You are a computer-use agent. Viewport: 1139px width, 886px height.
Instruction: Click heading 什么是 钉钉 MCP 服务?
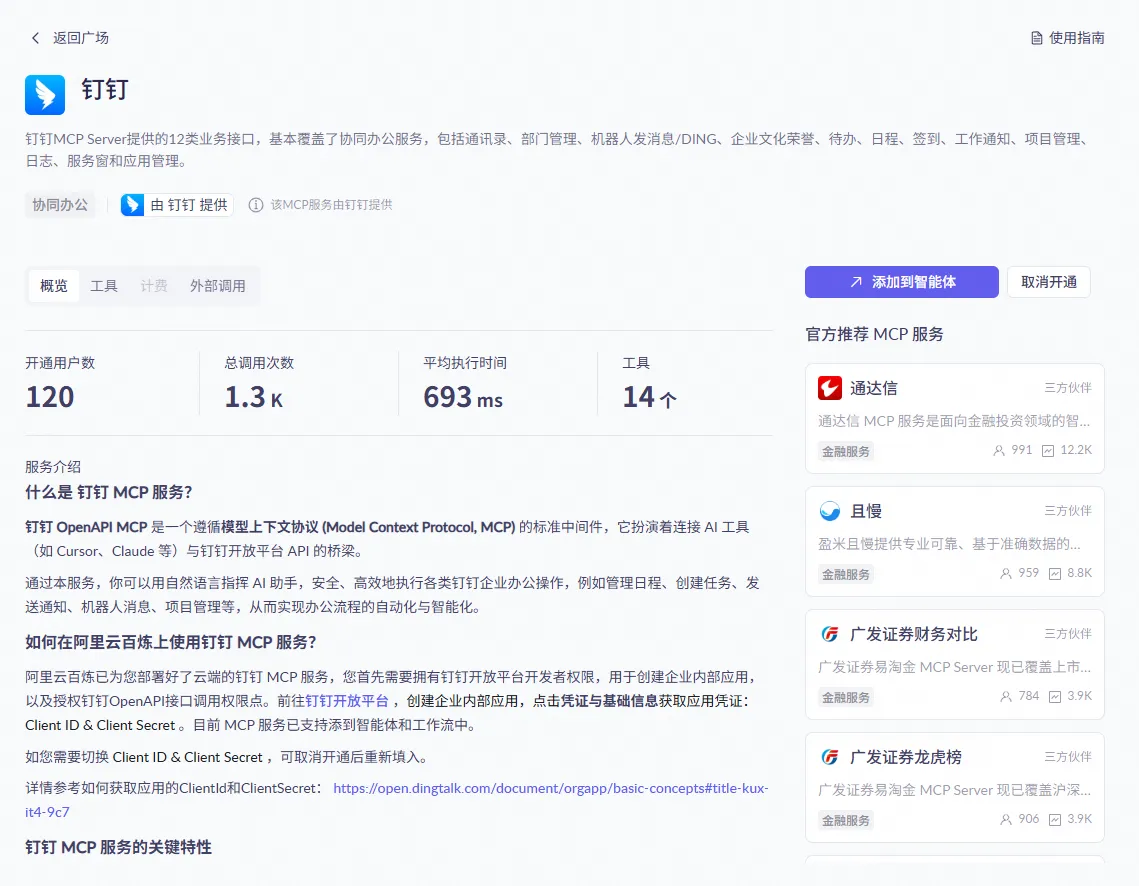click(109, 492)
